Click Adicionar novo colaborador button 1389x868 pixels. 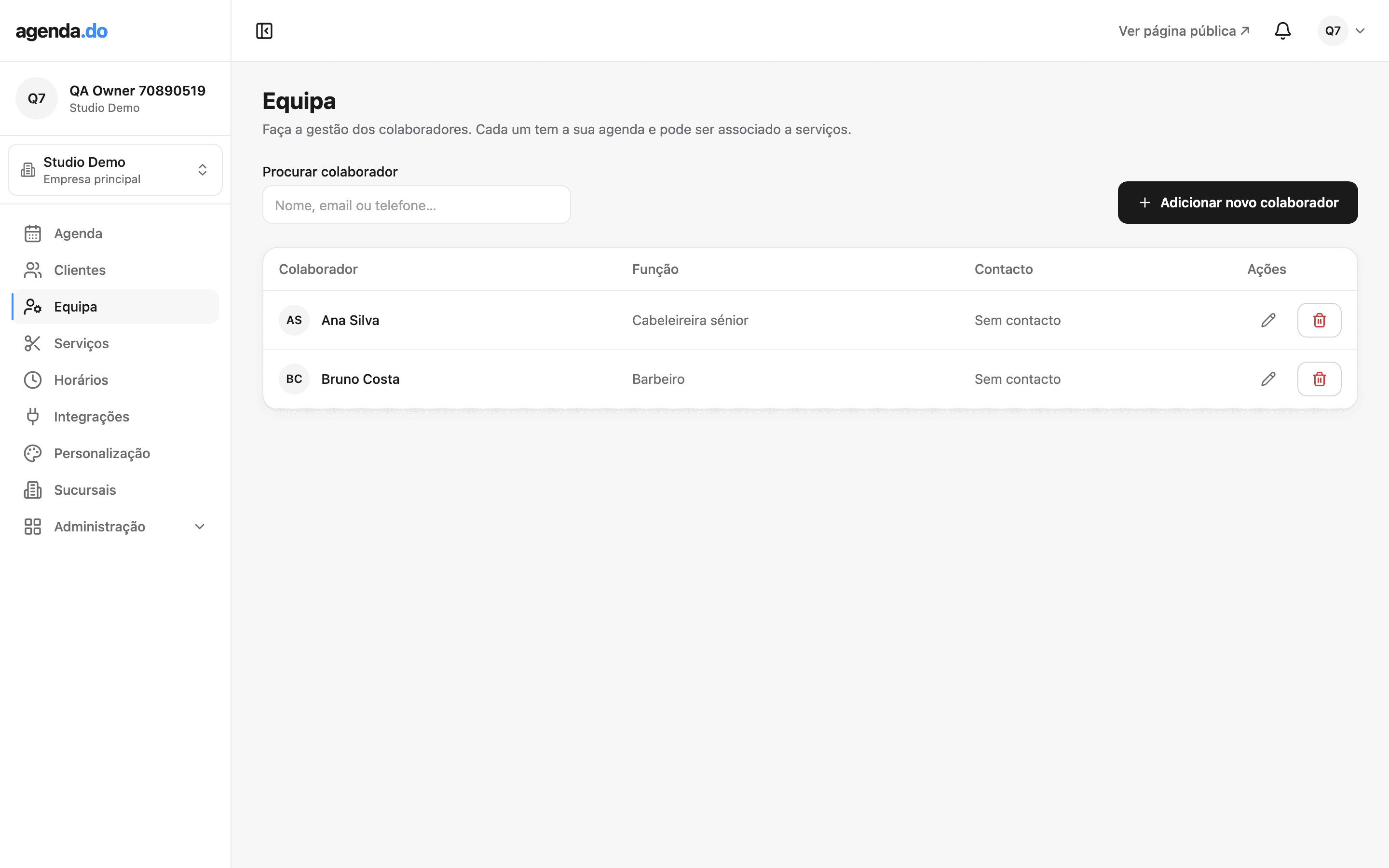(1238, 203)
